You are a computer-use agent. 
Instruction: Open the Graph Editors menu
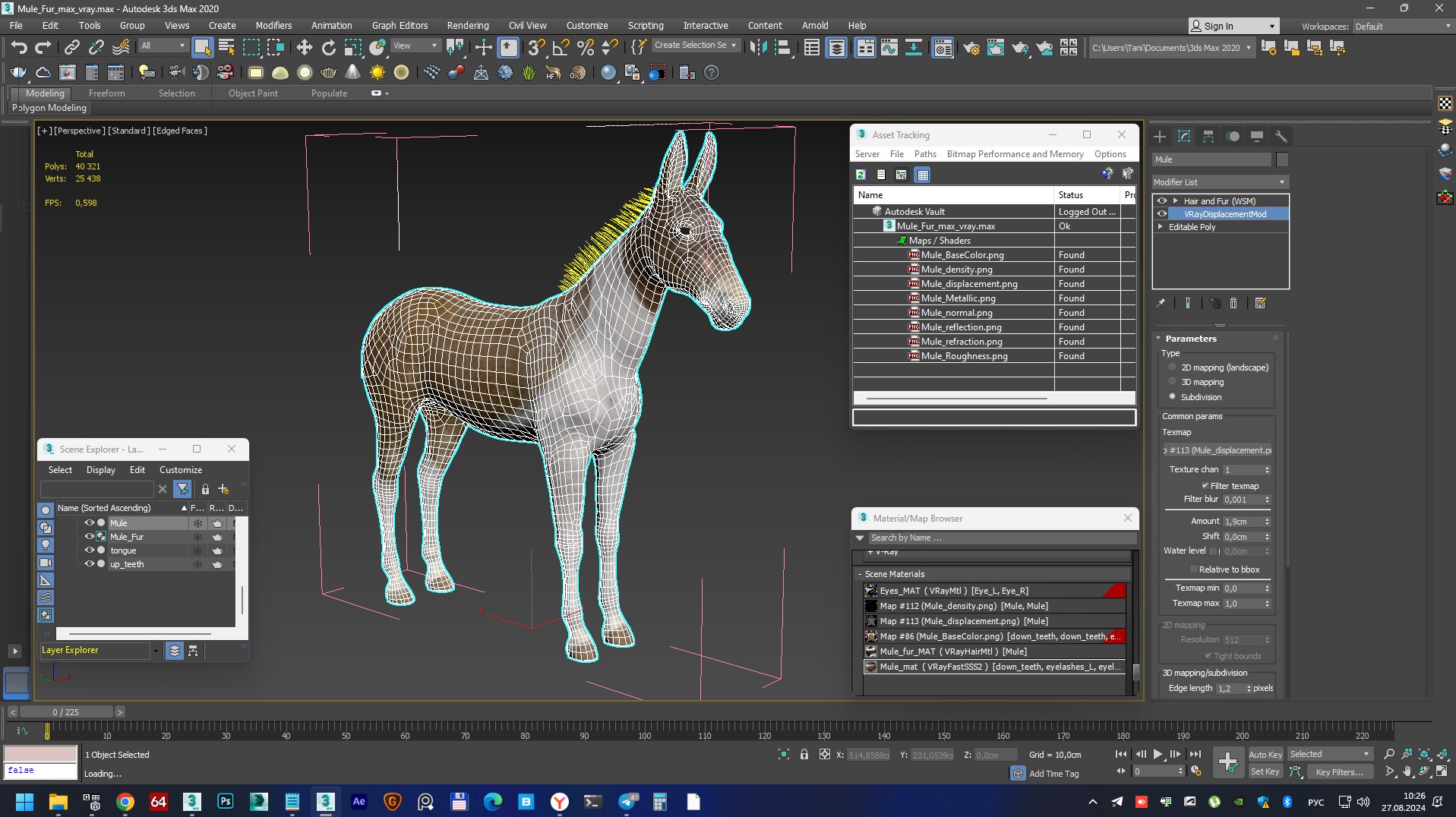[x=400, y=25]
